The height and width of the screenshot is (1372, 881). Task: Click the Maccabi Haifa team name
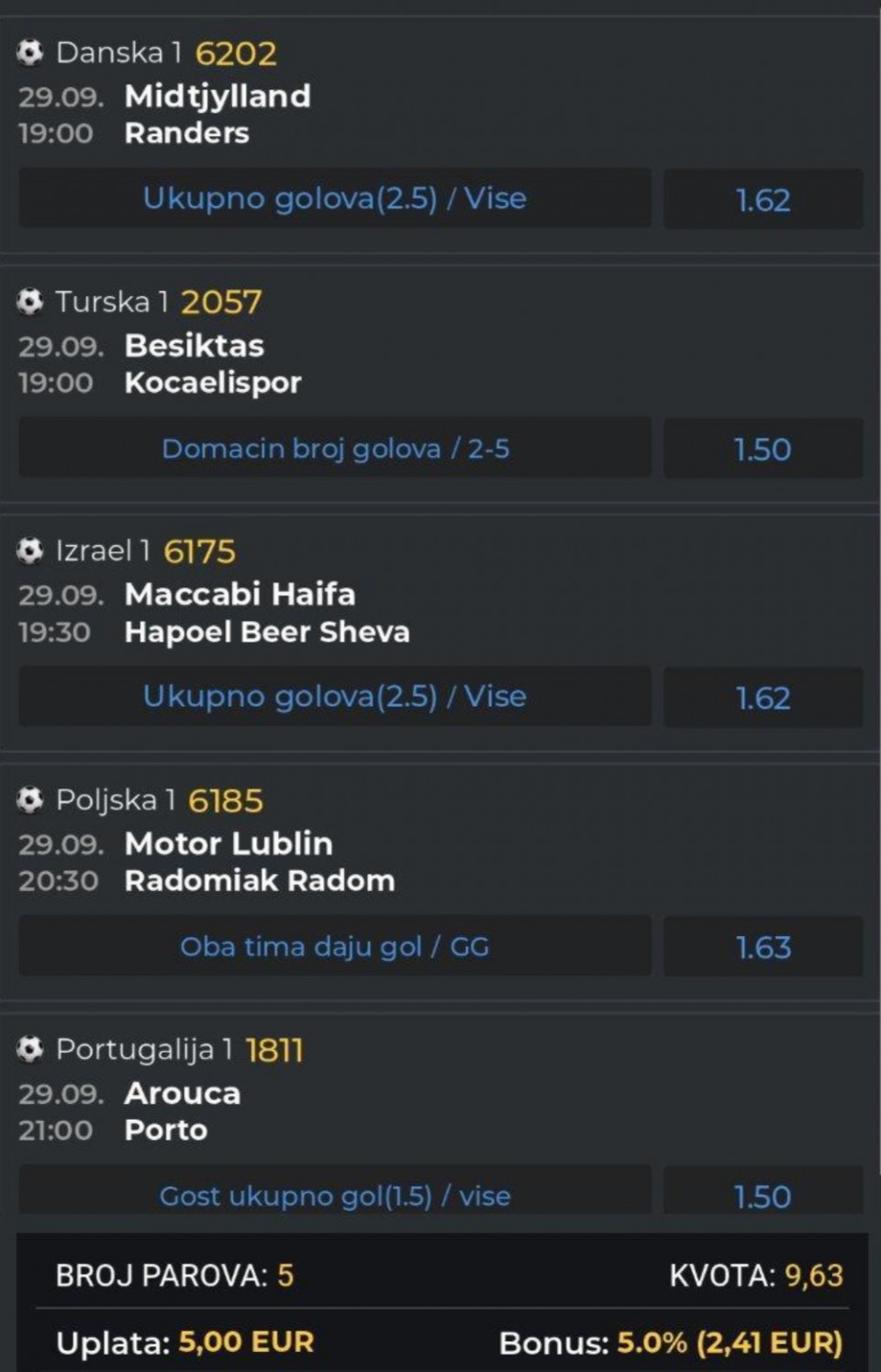[x=240, y=594]
